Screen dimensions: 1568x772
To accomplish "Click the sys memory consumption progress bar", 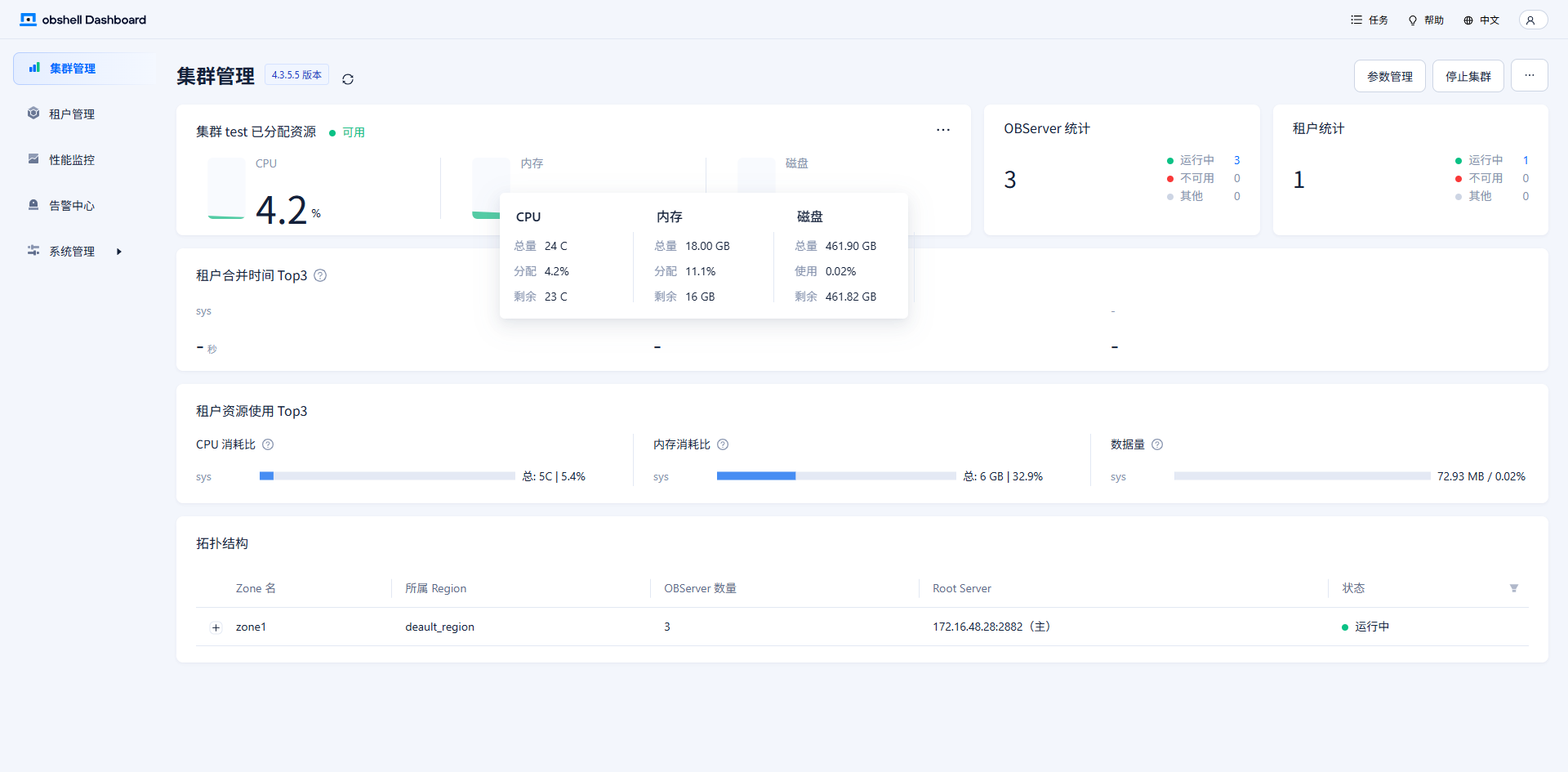I will (x=835, y=476).
